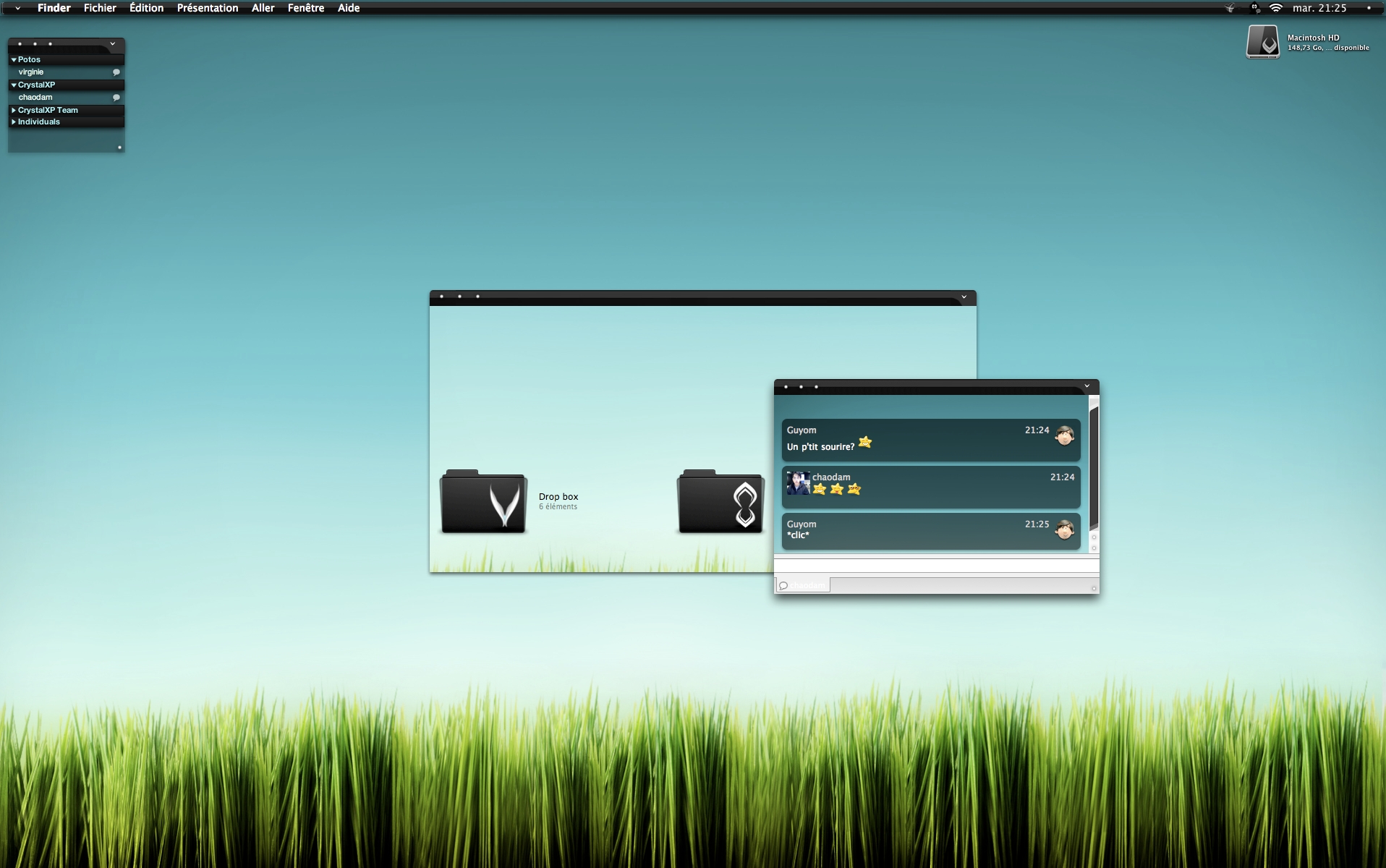Open the Apple menu chevron in menu bar

tap(17, 9)
